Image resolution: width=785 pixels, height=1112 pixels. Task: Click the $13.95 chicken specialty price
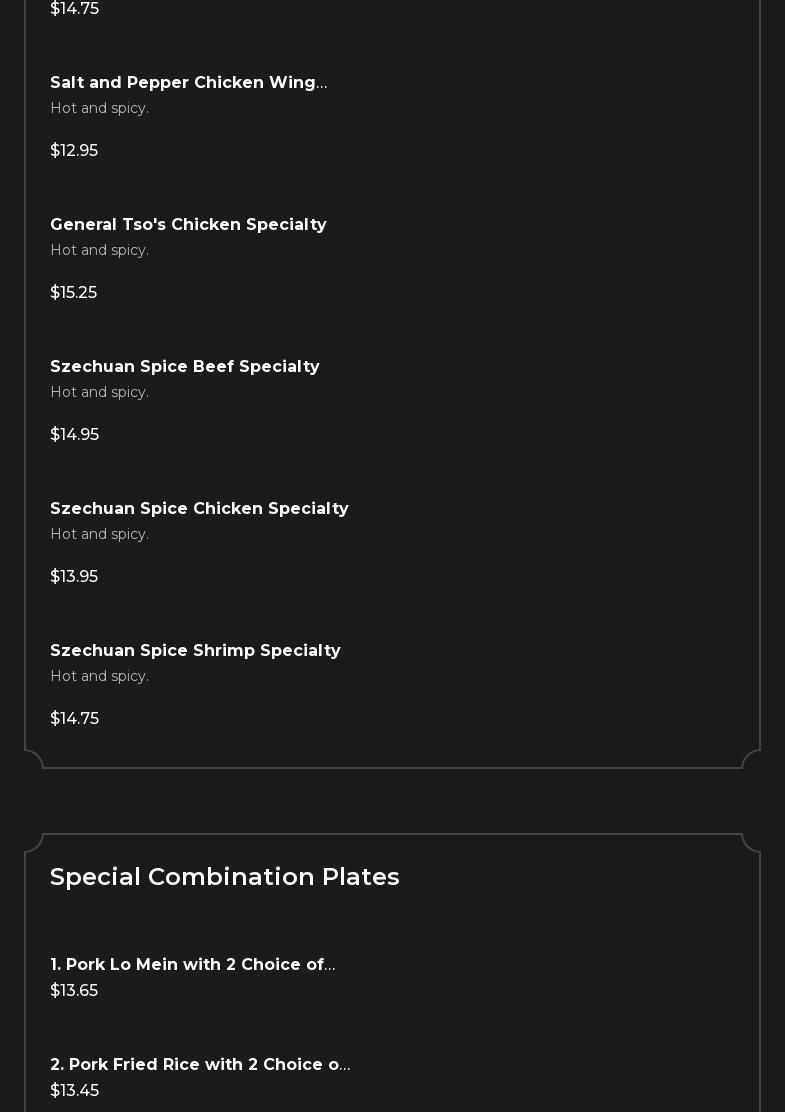tap(74, 577)
